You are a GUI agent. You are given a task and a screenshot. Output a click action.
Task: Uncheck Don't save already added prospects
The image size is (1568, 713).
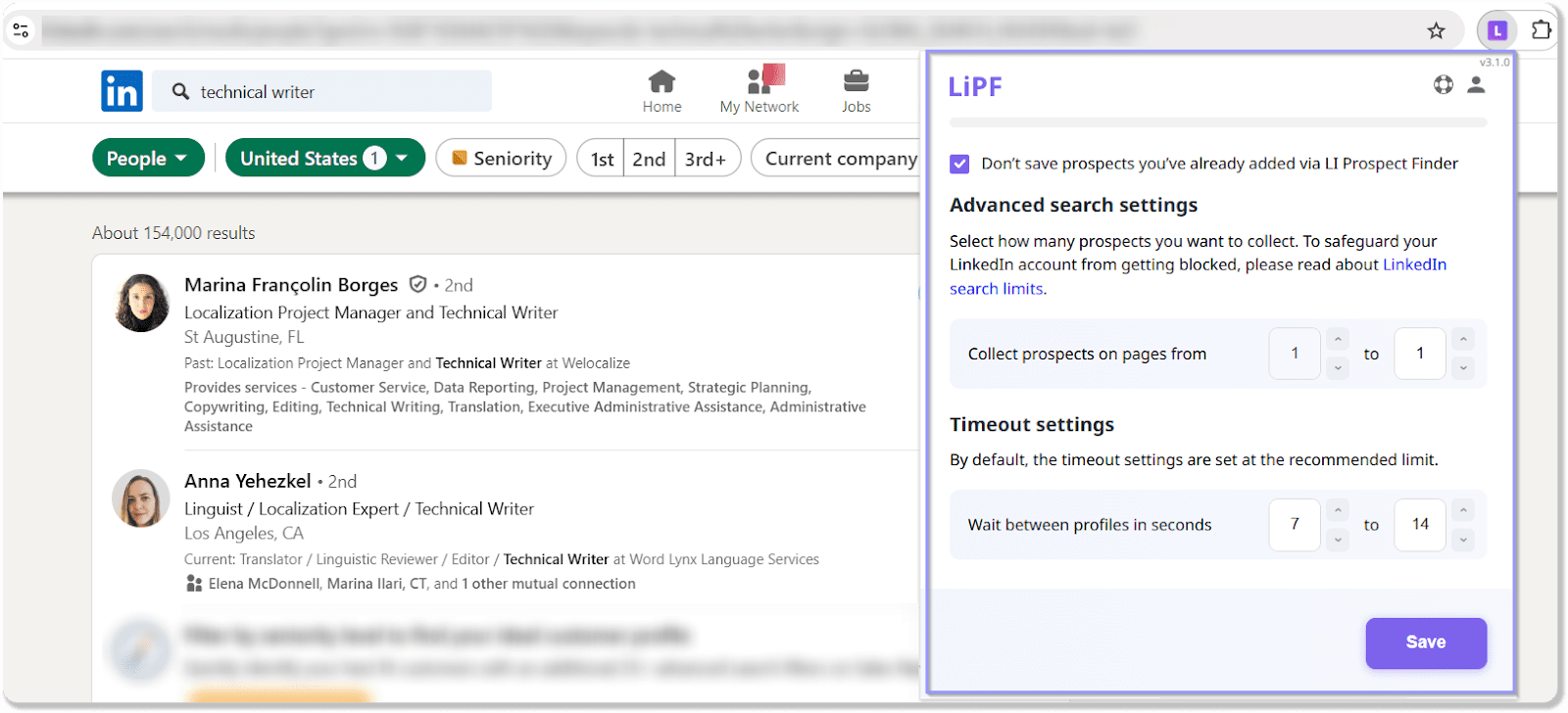(x=959, y=164)
